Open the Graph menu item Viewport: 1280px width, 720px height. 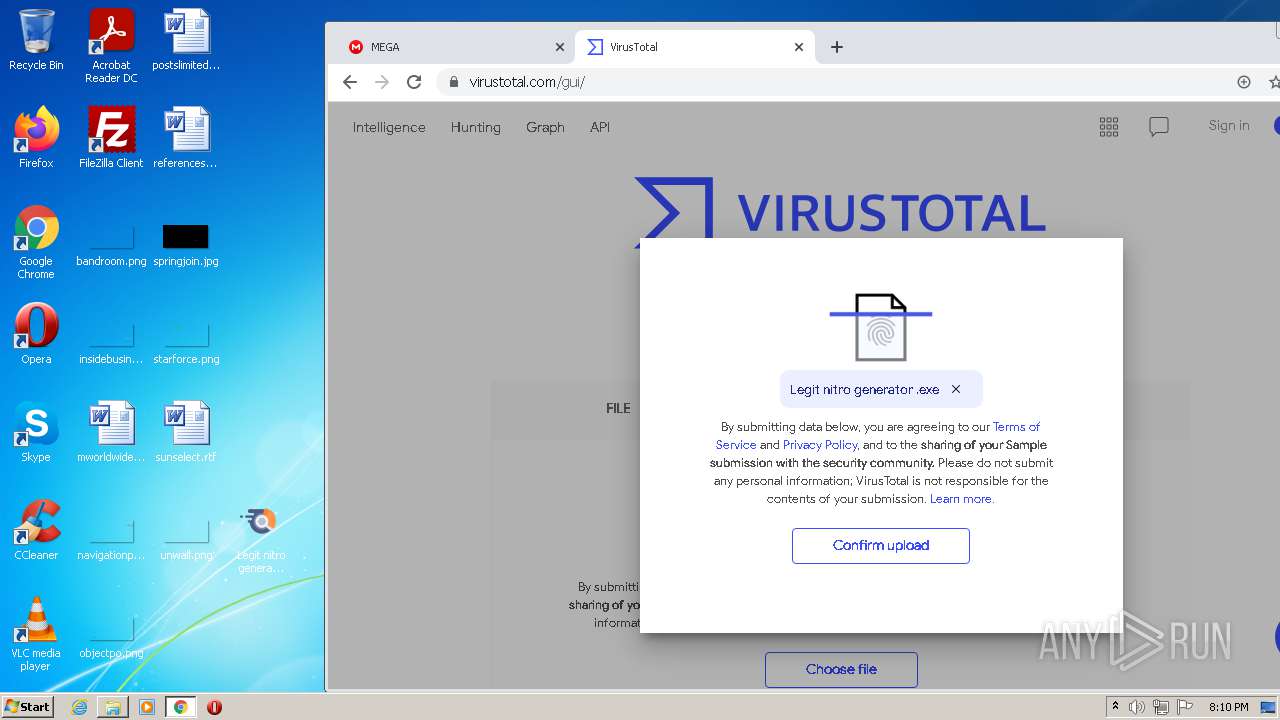click(x=545, y=127)
